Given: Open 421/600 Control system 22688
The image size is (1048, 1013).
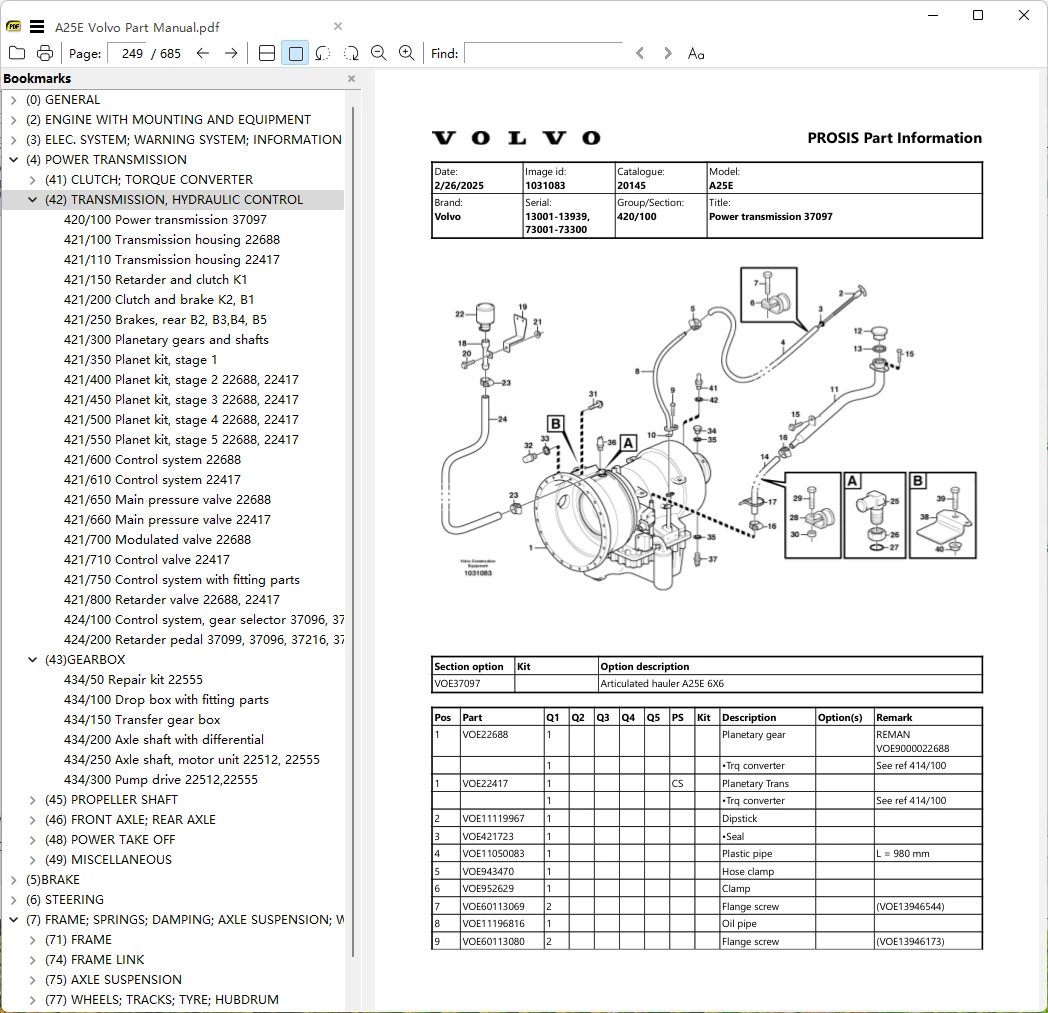Looking at the screenshot, I should coord(152,460).
